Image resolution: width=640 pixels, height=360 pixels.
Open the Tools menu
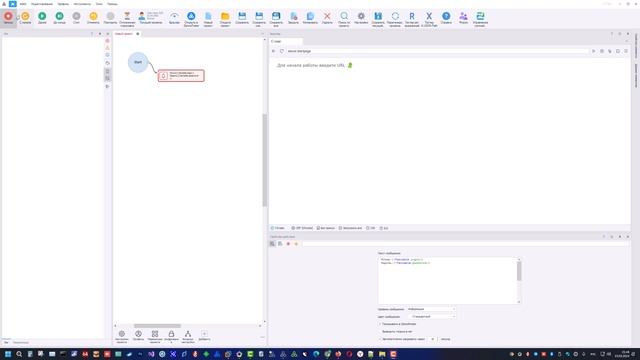click(82, 4)
